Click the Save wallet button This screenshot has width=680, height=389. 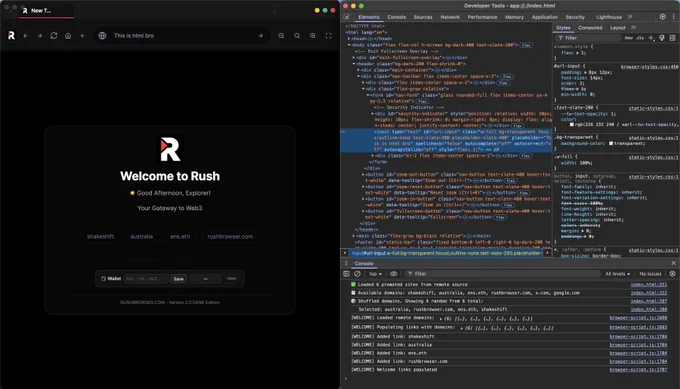tap(179, 279)
